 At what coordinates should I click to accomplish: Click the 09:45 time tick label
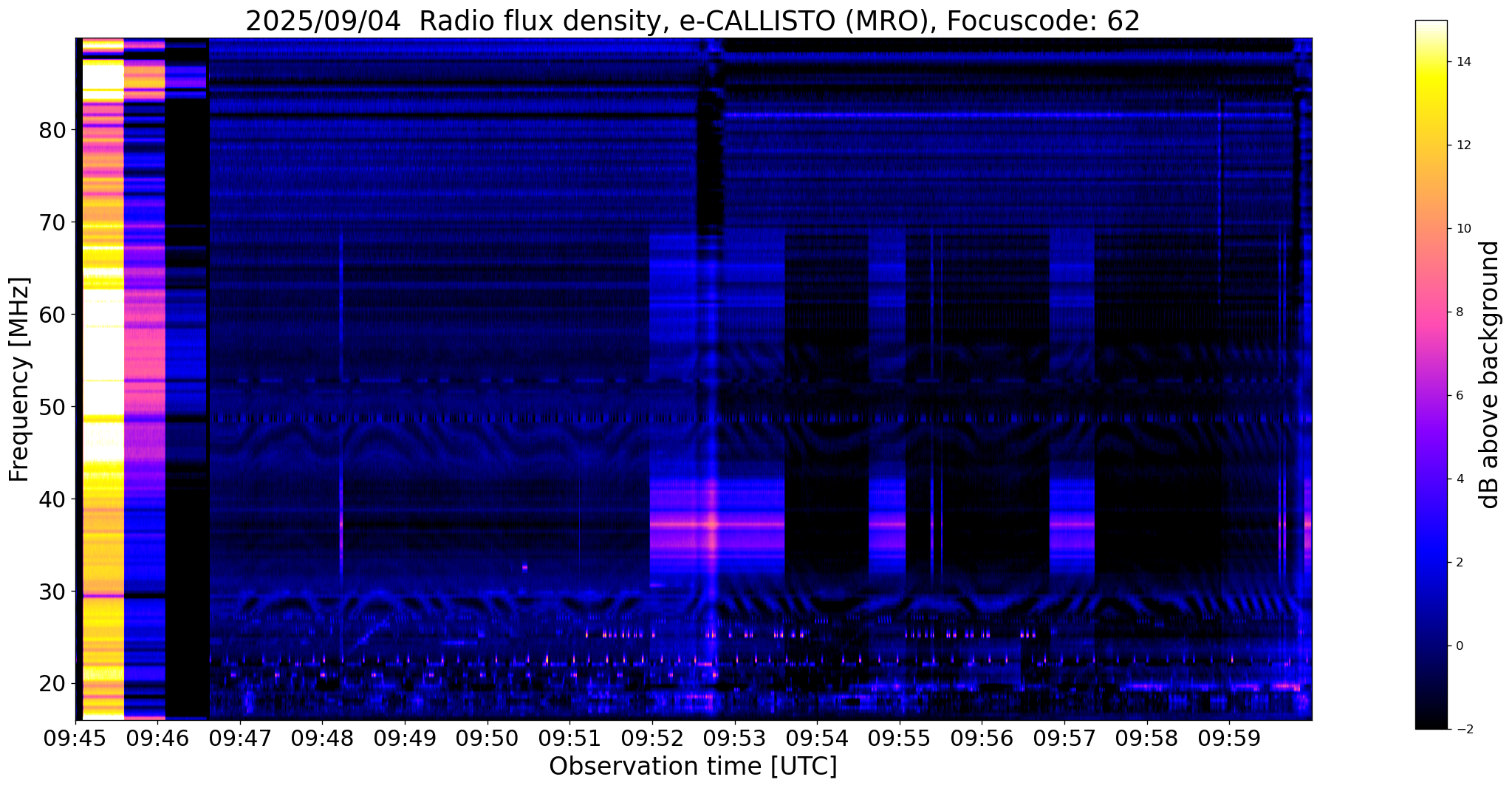click(x=75, y=738)
